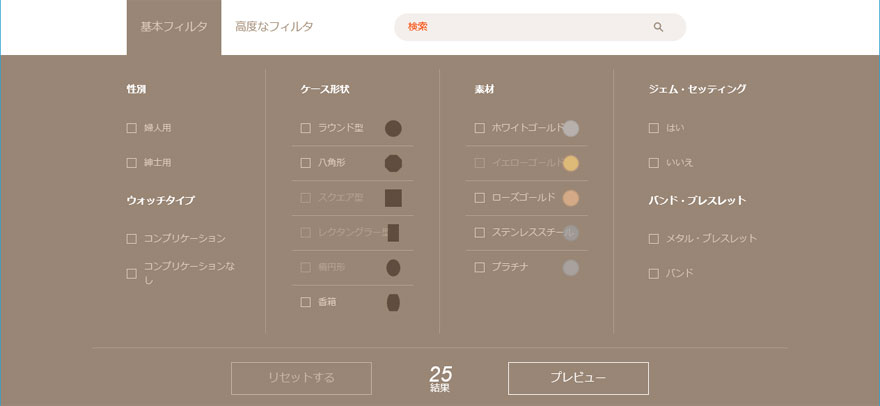Select the oval case shape icon
The image size is (880, 406).
tap(393, 268)
